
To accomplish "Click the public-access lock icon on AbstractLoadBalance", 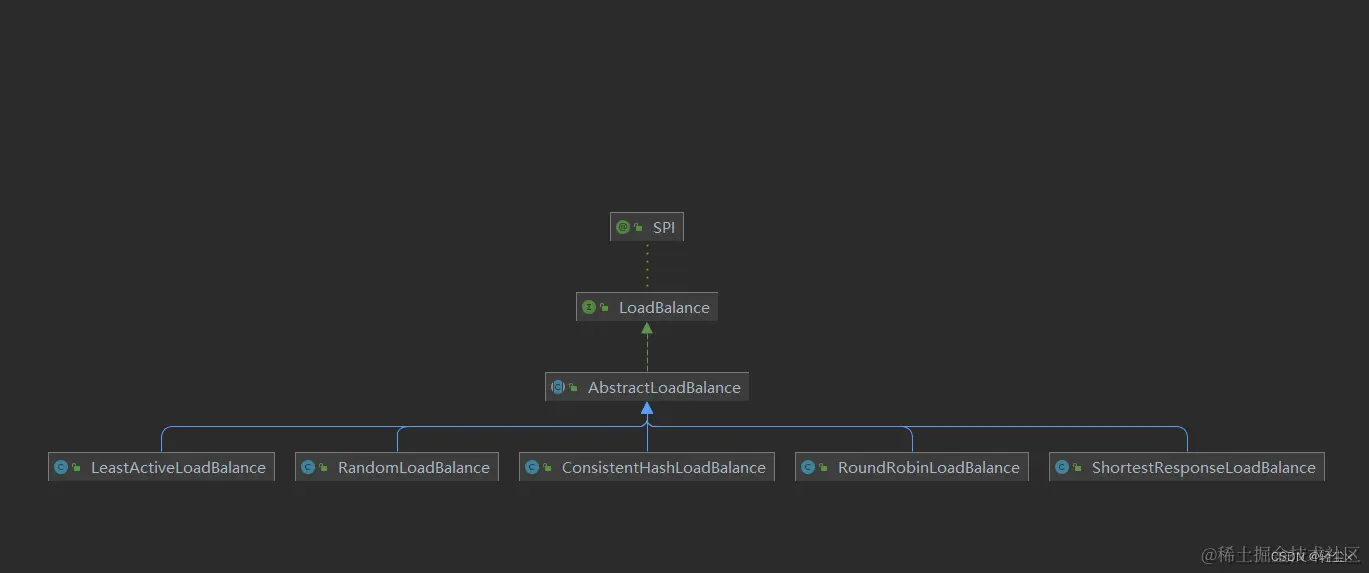I will (x=574, y=388).
